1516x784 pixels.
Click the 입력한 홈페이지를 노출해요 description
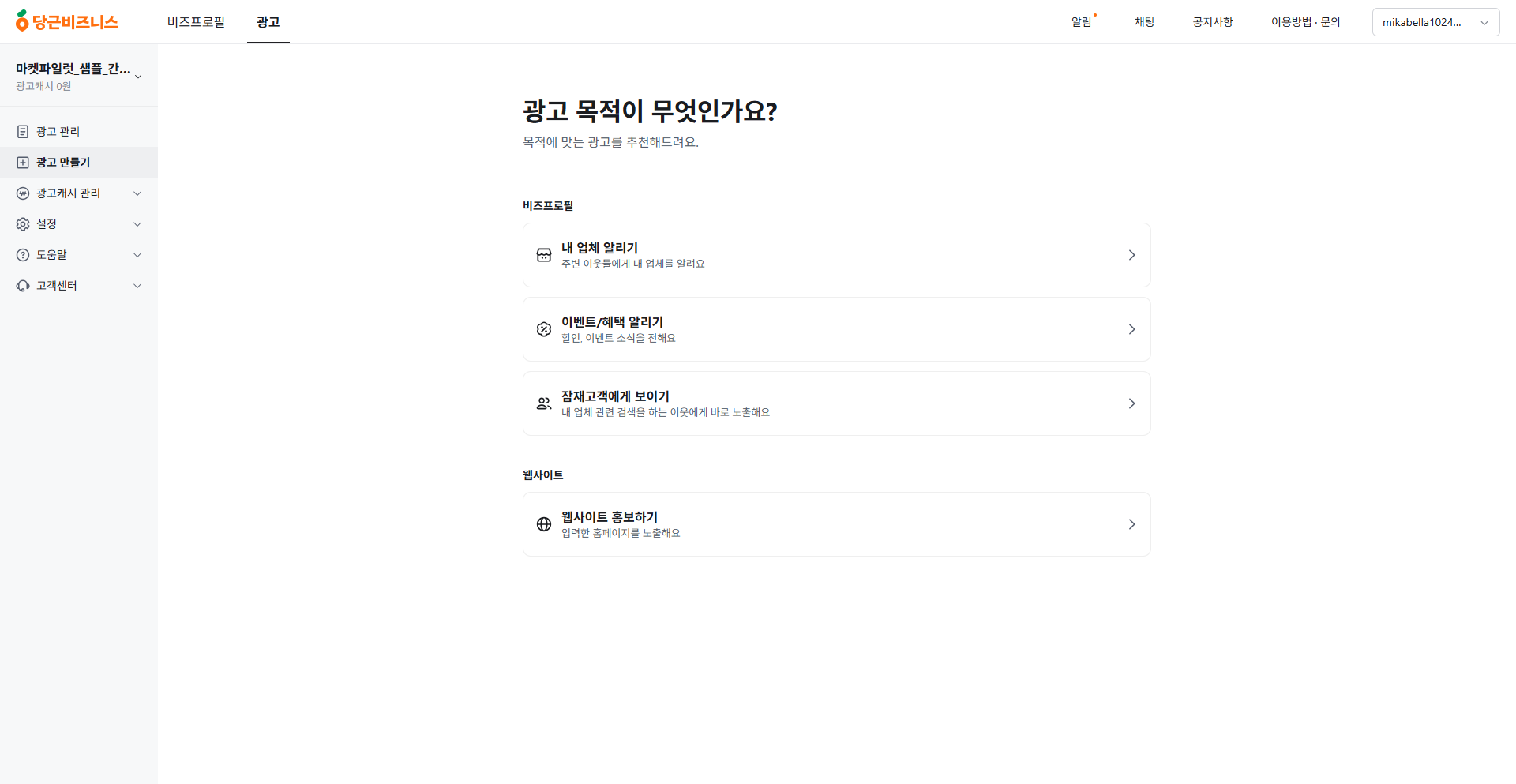621,533
